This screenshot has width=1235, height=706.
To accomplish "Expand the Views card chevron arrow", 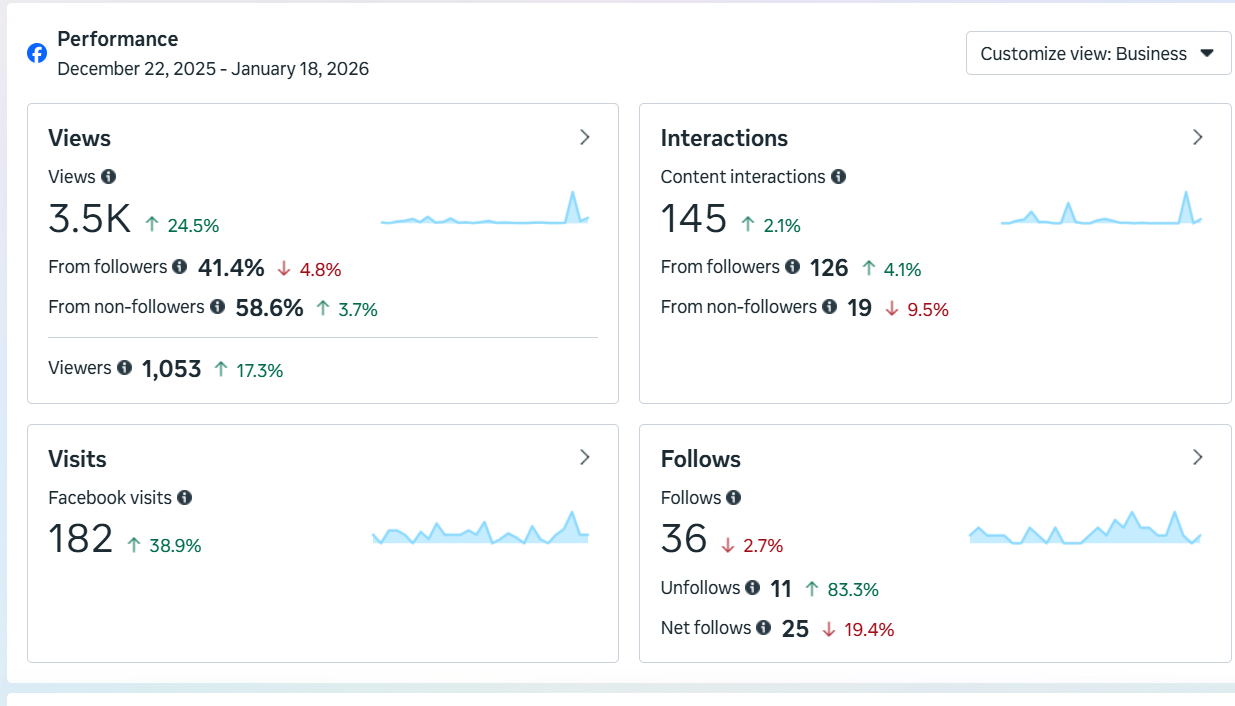I will point(585,138).
